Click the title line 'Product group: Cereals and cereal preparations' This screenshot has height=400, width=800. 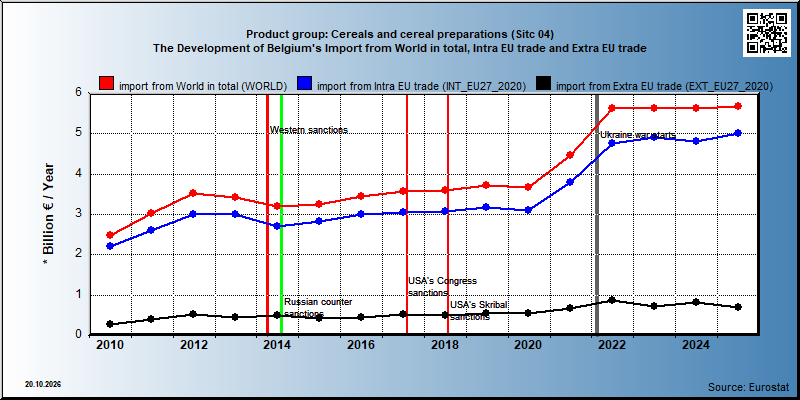[400, 35]
